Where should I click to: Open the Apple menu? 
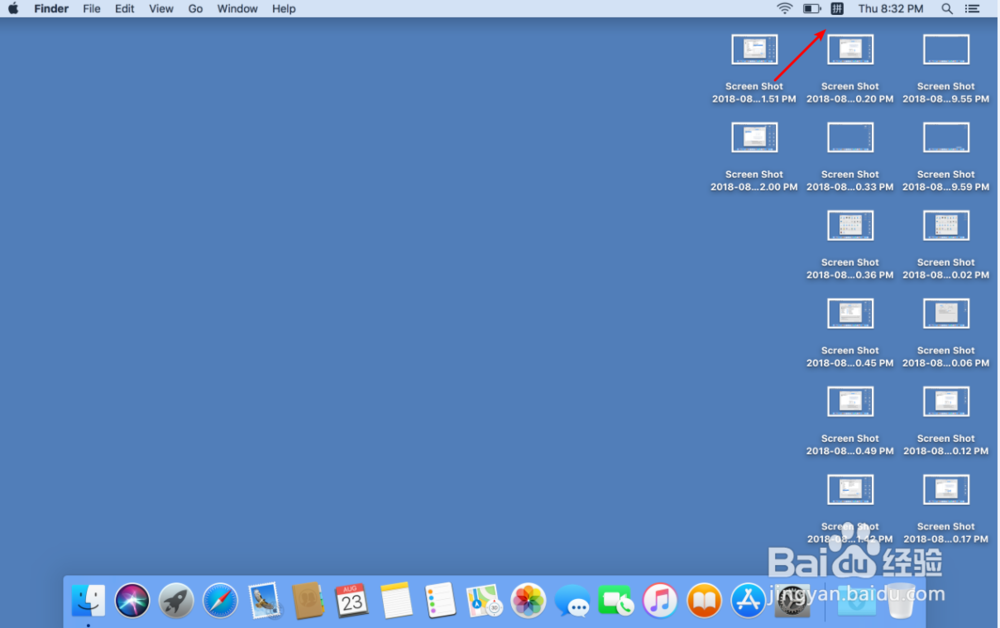[13, 8]
